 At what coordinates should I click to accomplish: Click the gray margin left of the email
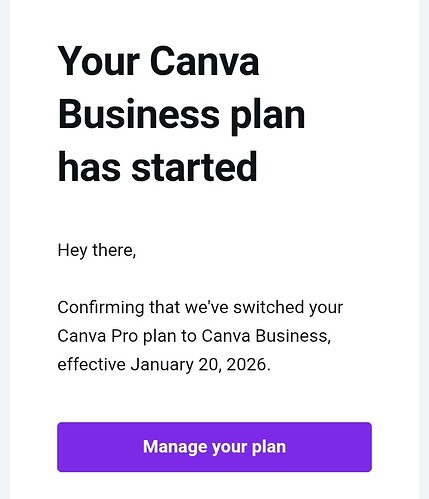click(4, 249)
